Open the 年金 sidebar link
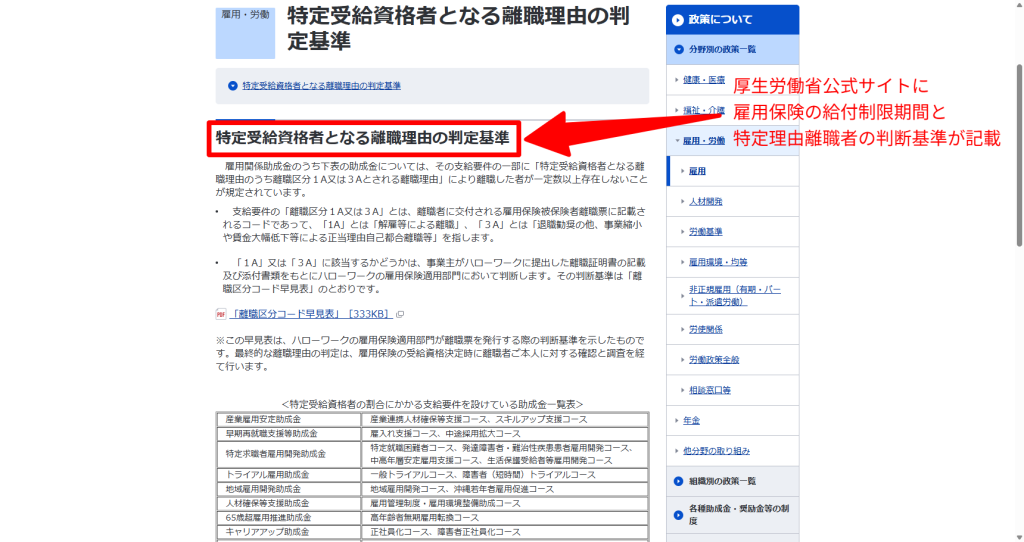This screenshot has height=542, width=1024. pyautogui.click(x=691, y=421)
